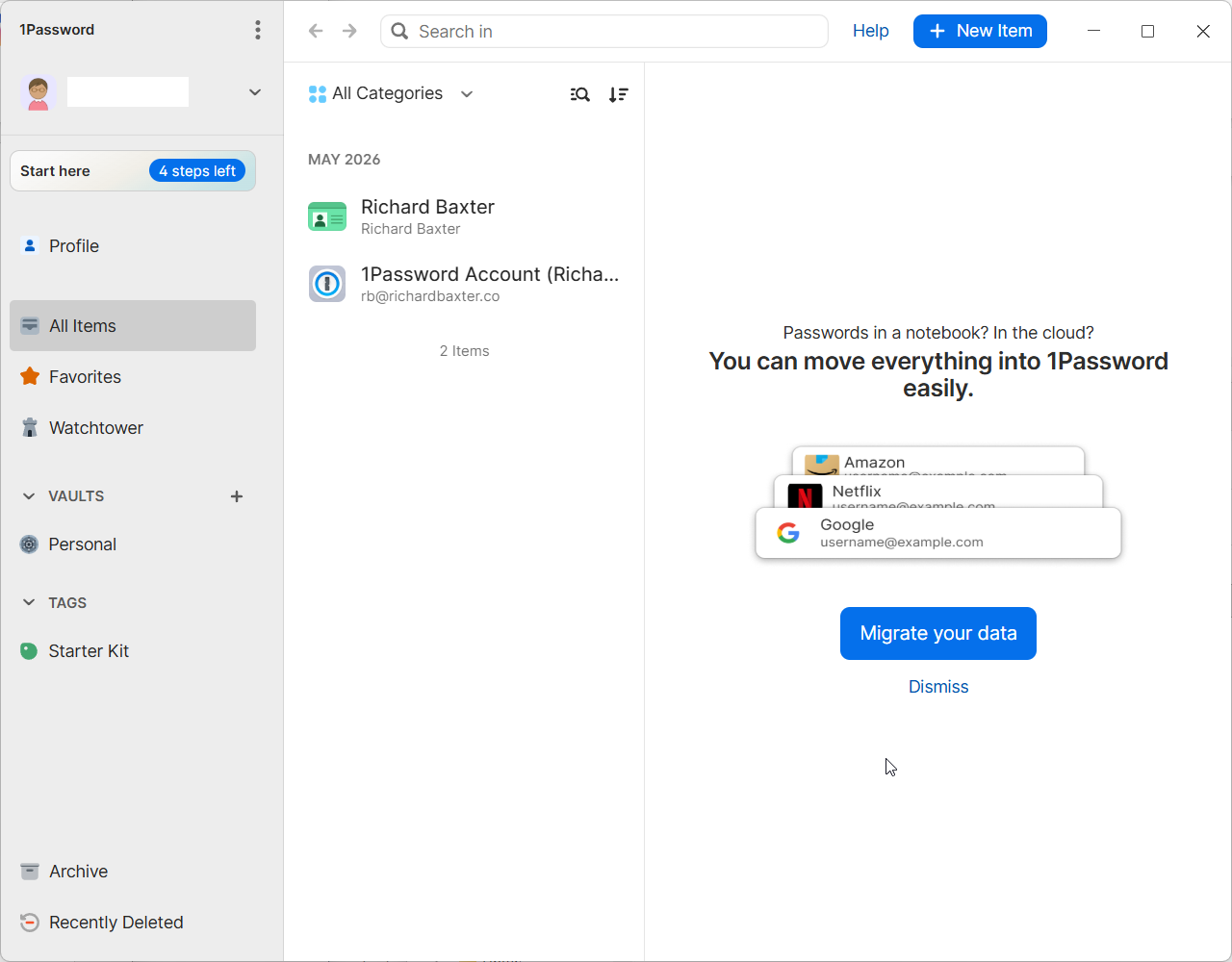Click the Google sample login card

pyautogui.click(x=938, y=533)
